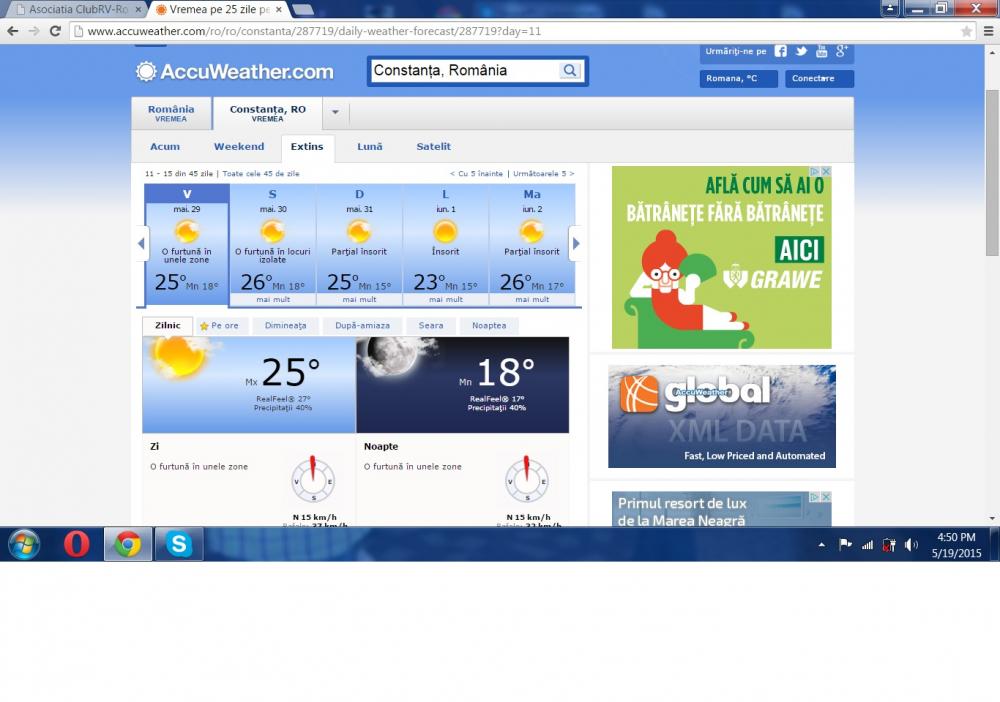Bookmark this page with the star icon
Image resolution: width=1000 pixels, height=702 pixels.
[966, 31]
